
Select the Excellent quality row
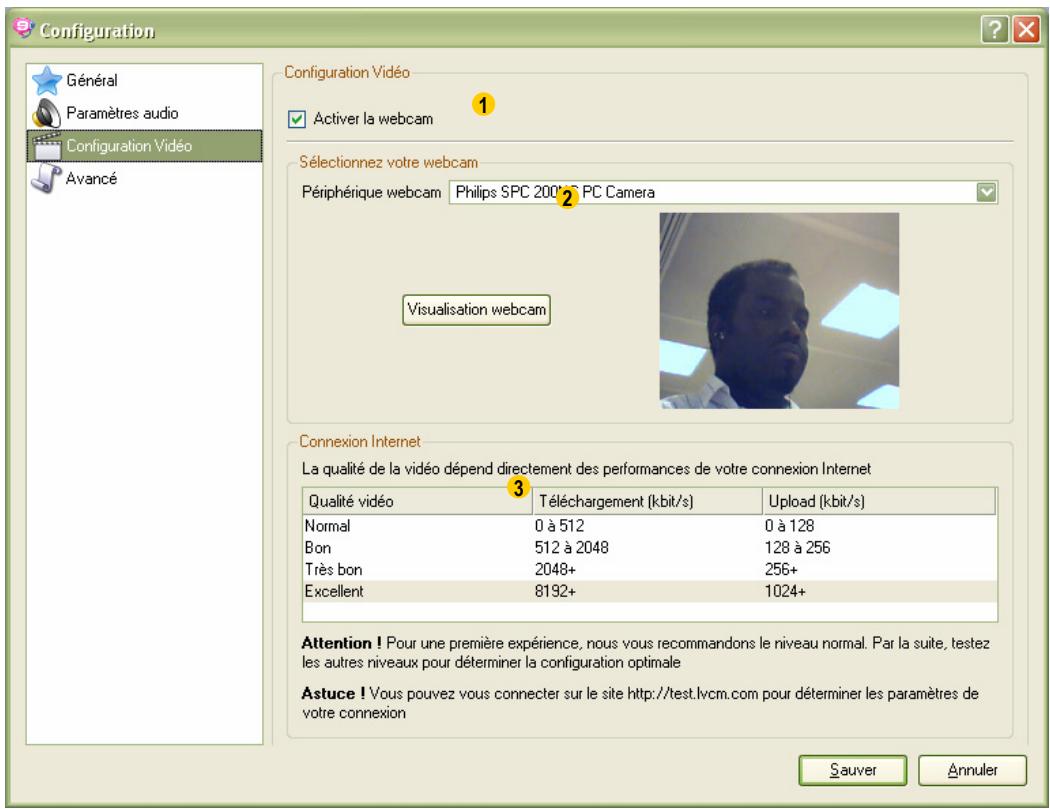650,591
